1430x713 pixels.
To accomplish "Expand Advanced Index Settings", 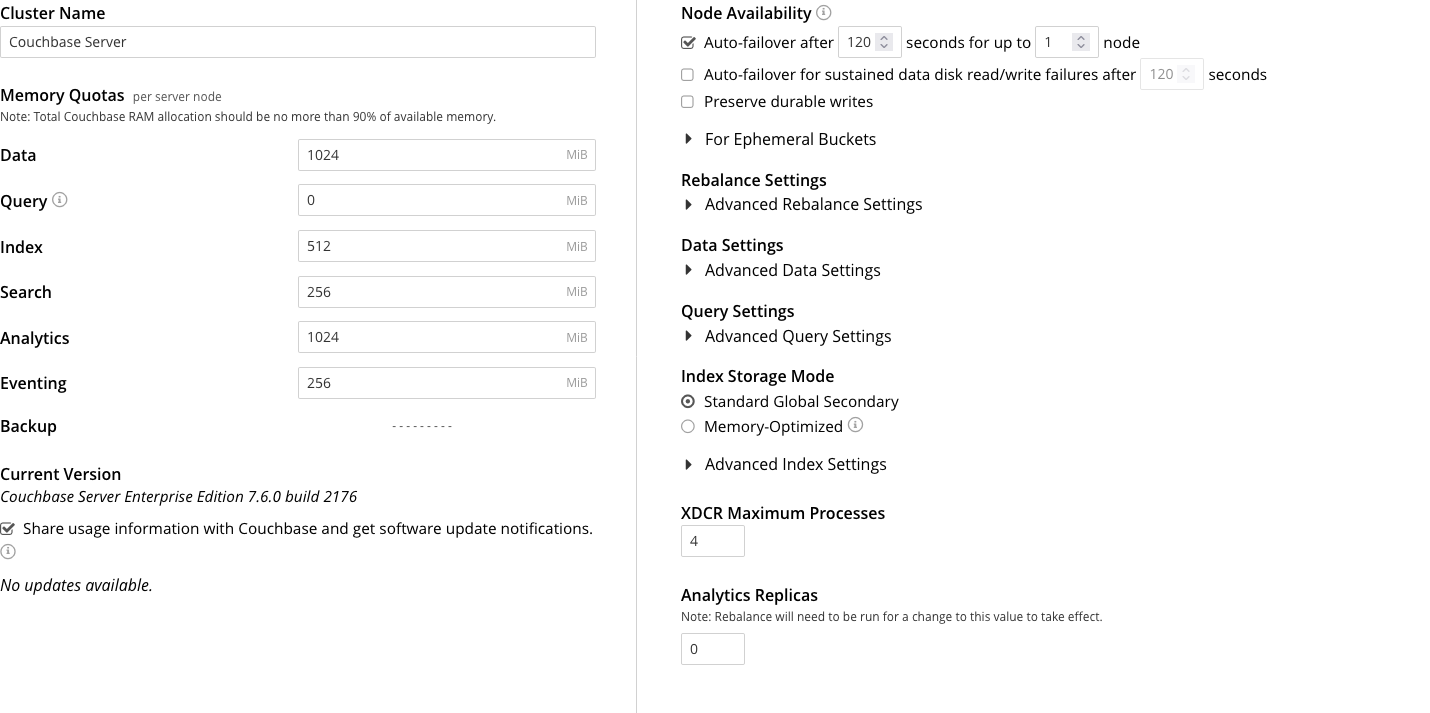I will (x=784, y=464).
